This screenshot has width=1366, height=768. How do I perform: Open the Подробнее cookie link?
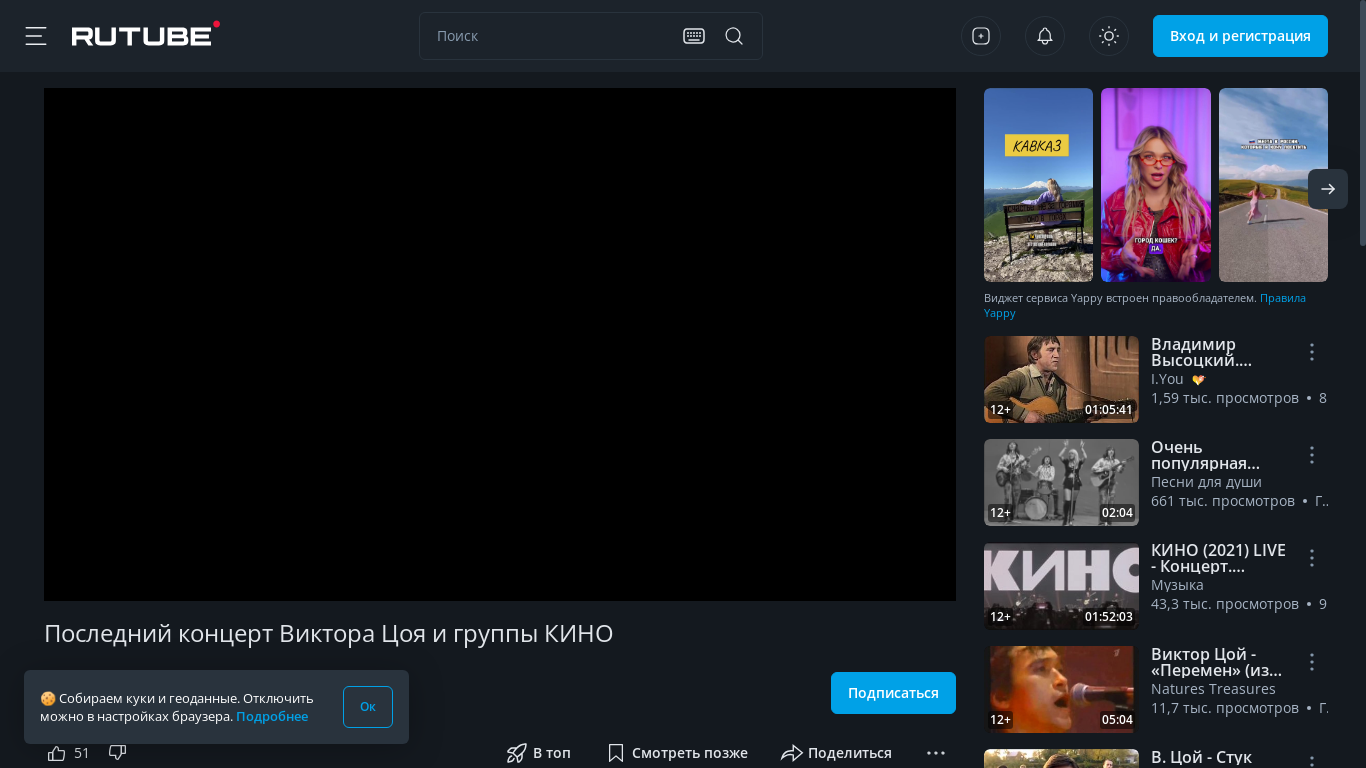272,716
